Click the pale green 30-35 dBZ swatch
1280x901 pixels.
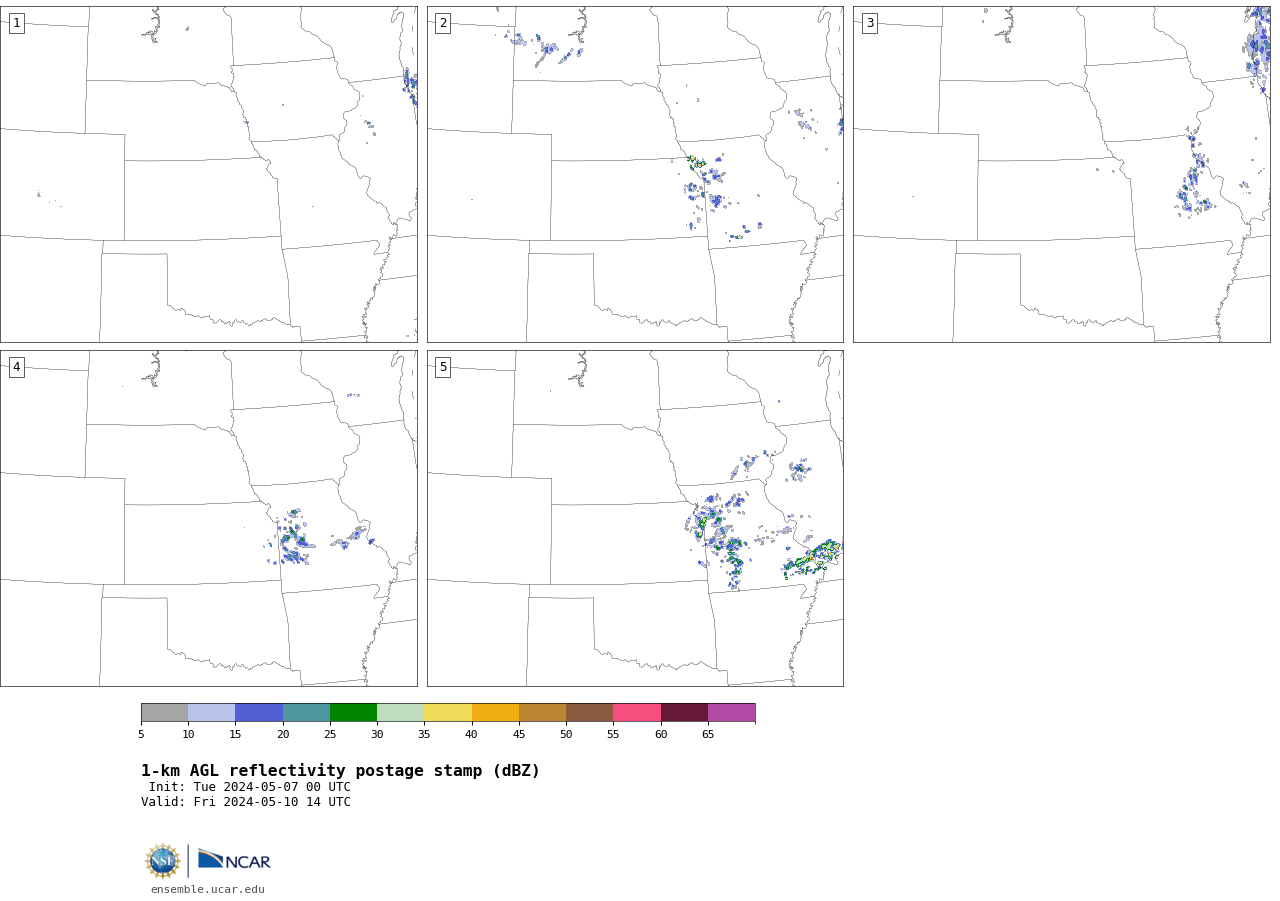click(x=401, y=712)
